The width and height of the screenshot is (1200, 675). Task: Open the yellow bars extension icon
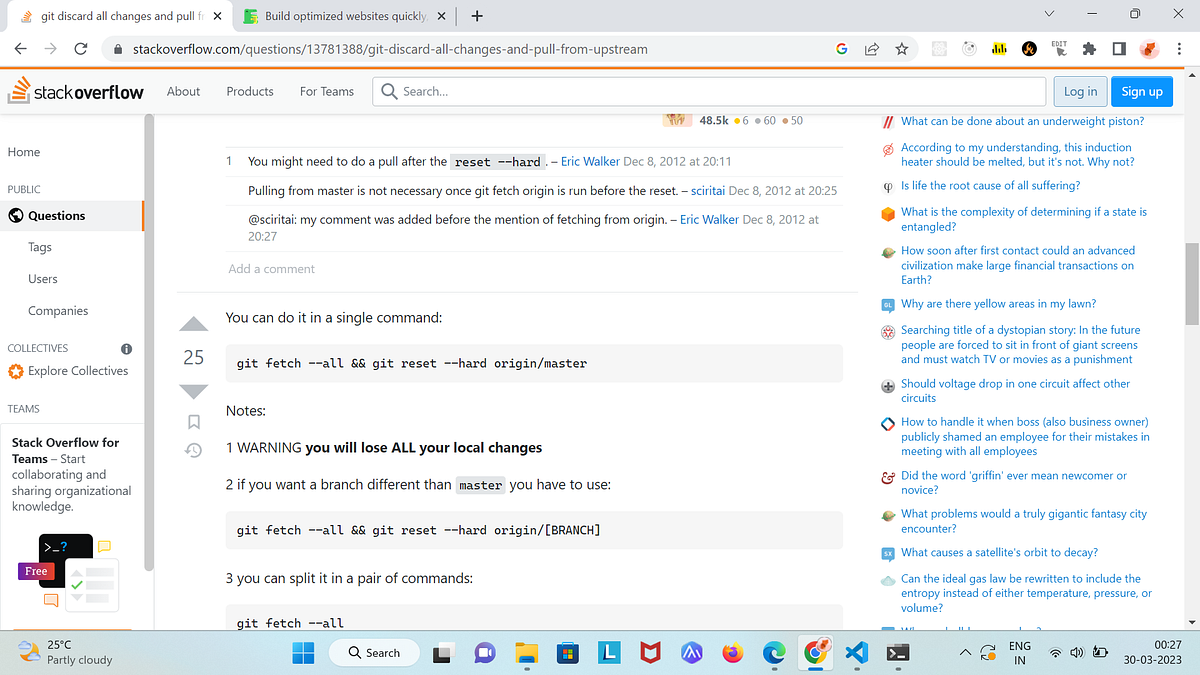(998, 48)
